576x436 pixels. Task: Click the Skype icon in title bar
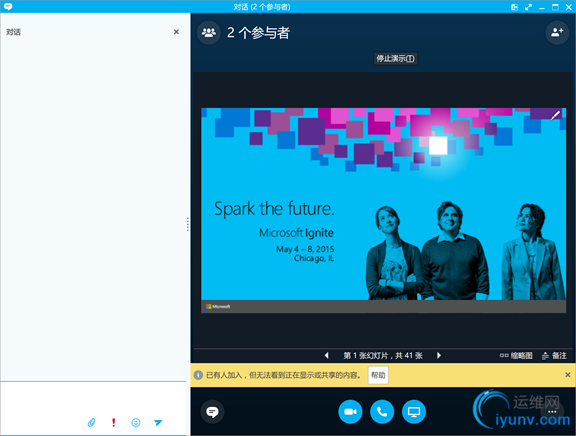pyautogui.click(x=8, y=7)
